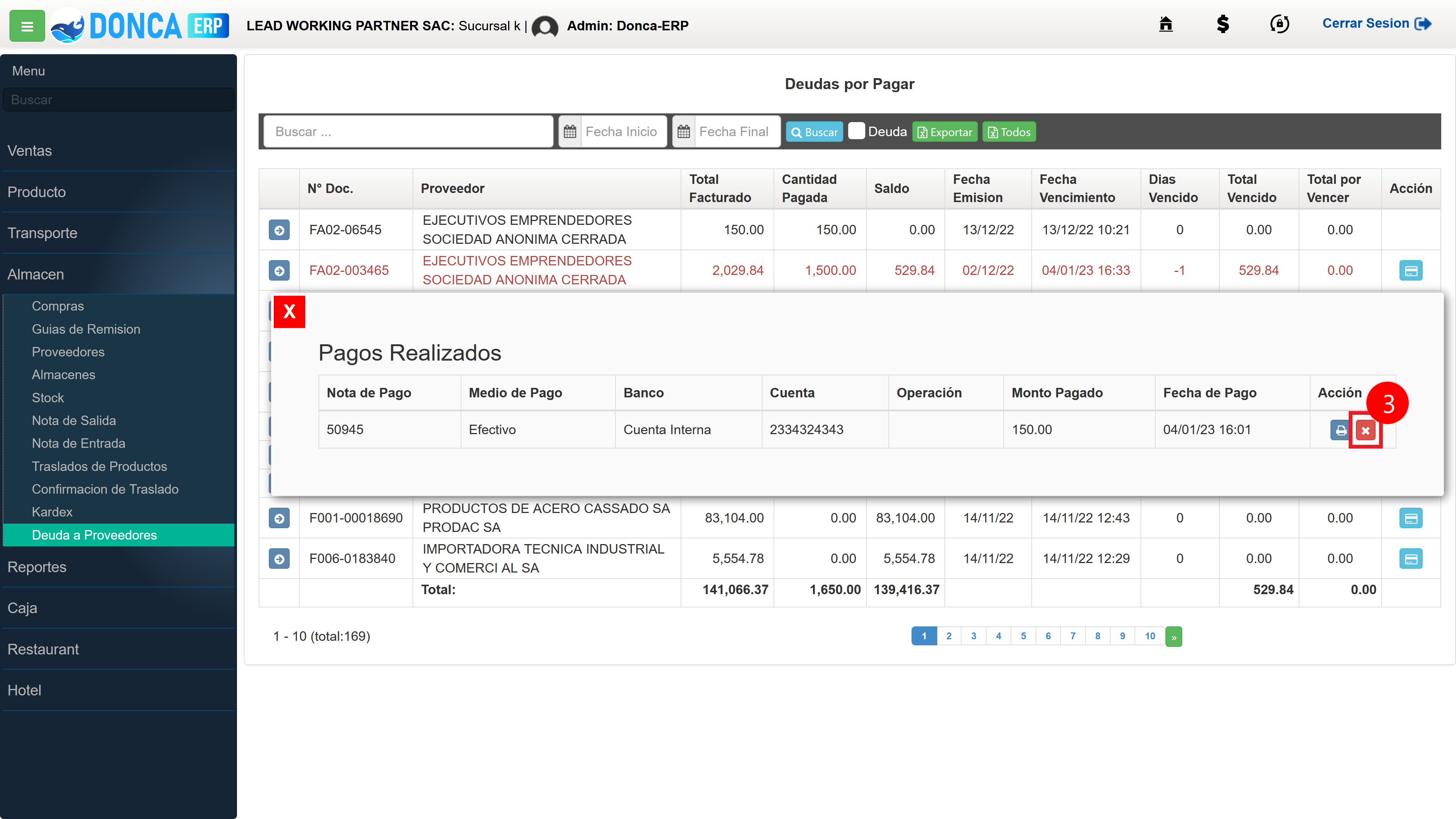Go to pagination page 10
1456x819 pixels.
pyautogui.click(x=1150, y=636)
